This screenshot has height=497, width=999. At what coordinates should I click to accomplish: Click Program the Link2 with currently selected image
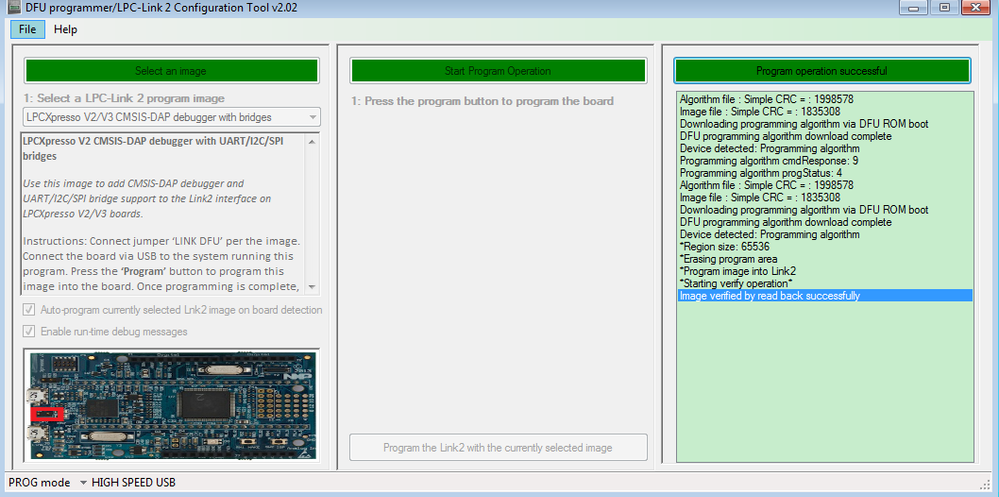pyautogui.click(x=498, y=447)
